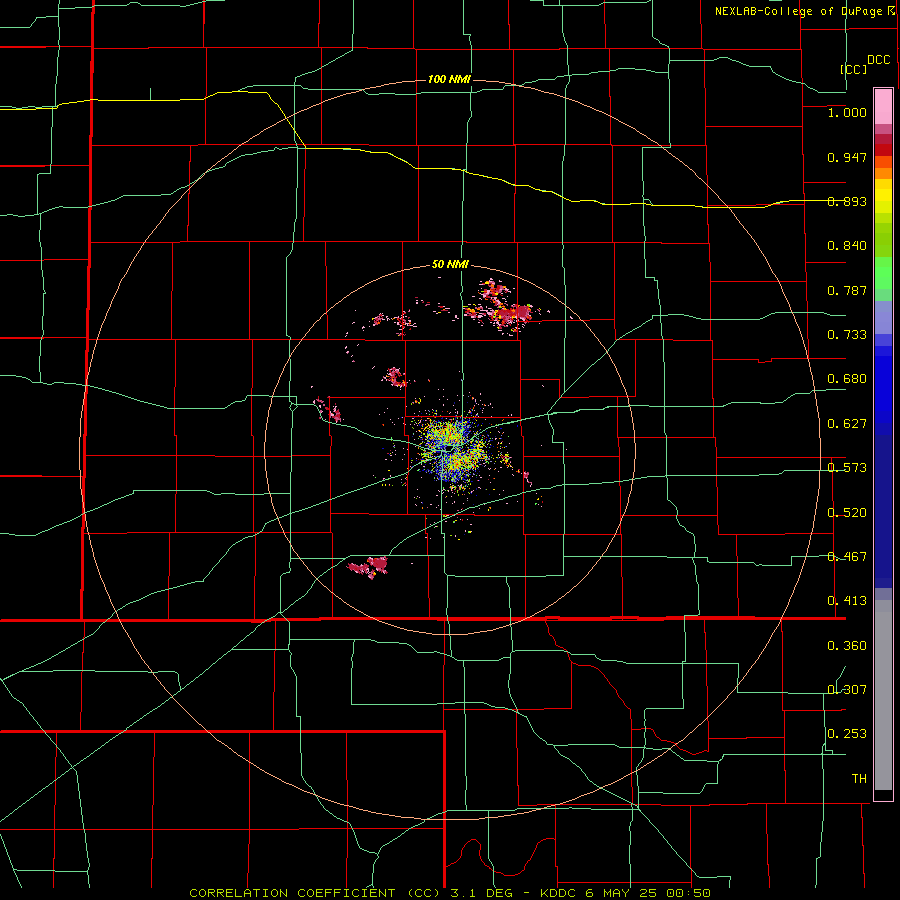The width and height of the screenshot is (900, 900).
Task: Click the 0.573 scale value
Action: (x=847, y=468)
